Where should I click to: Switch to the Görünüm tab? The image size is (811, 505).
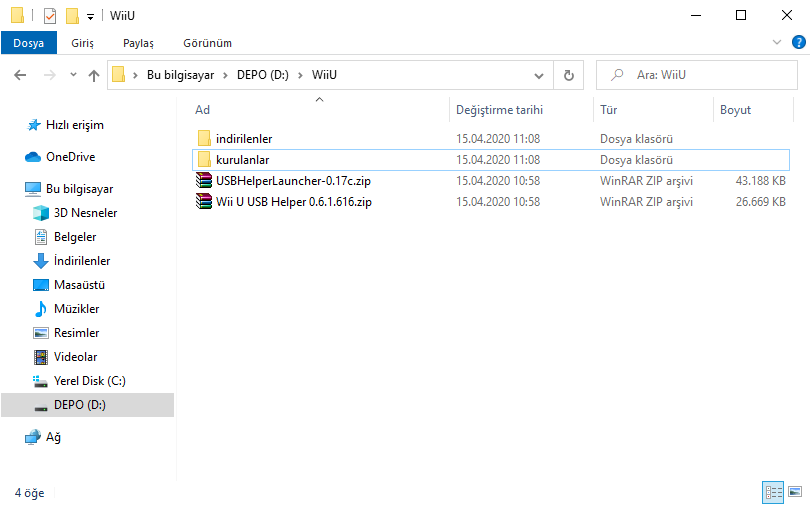[207, 43]
